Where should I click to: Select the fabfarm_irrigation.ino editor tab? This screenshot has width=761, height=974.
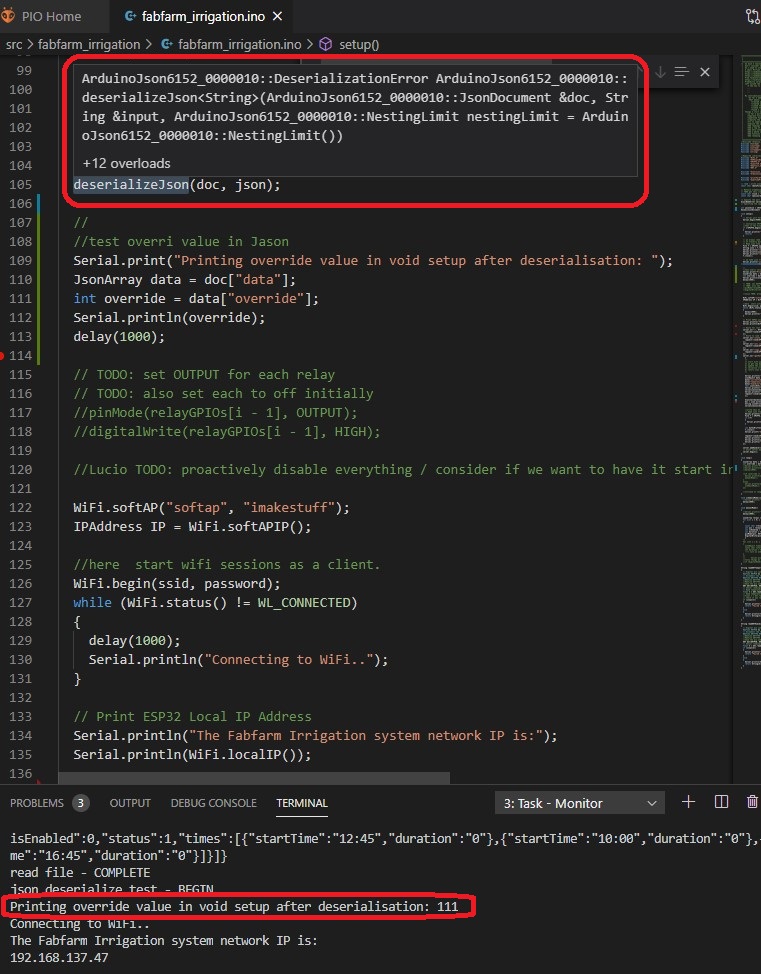point(203,17)
